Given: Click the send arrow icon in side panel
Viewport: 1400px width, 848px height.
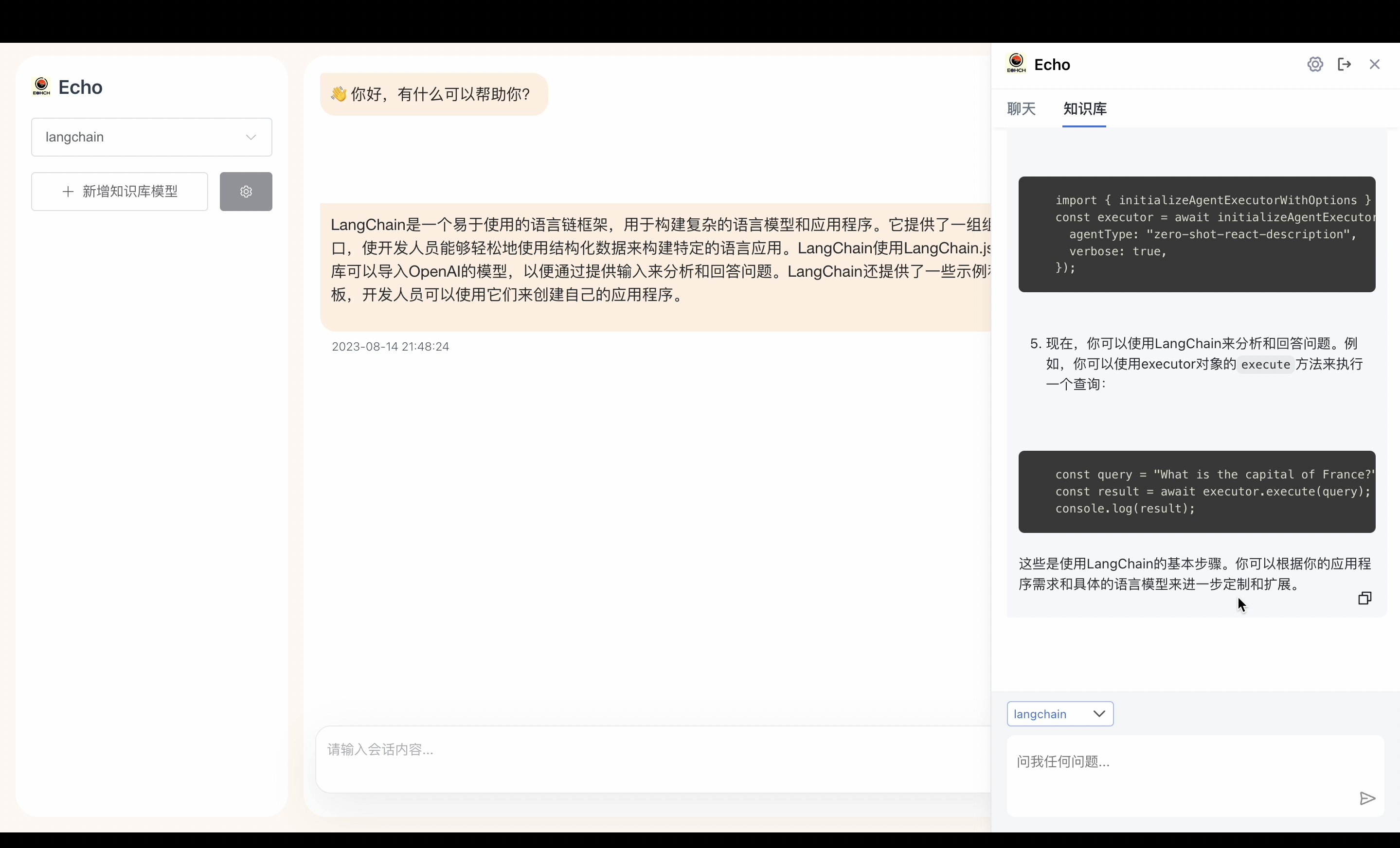Looking at the screenshot, I should tap(1367, 798).
